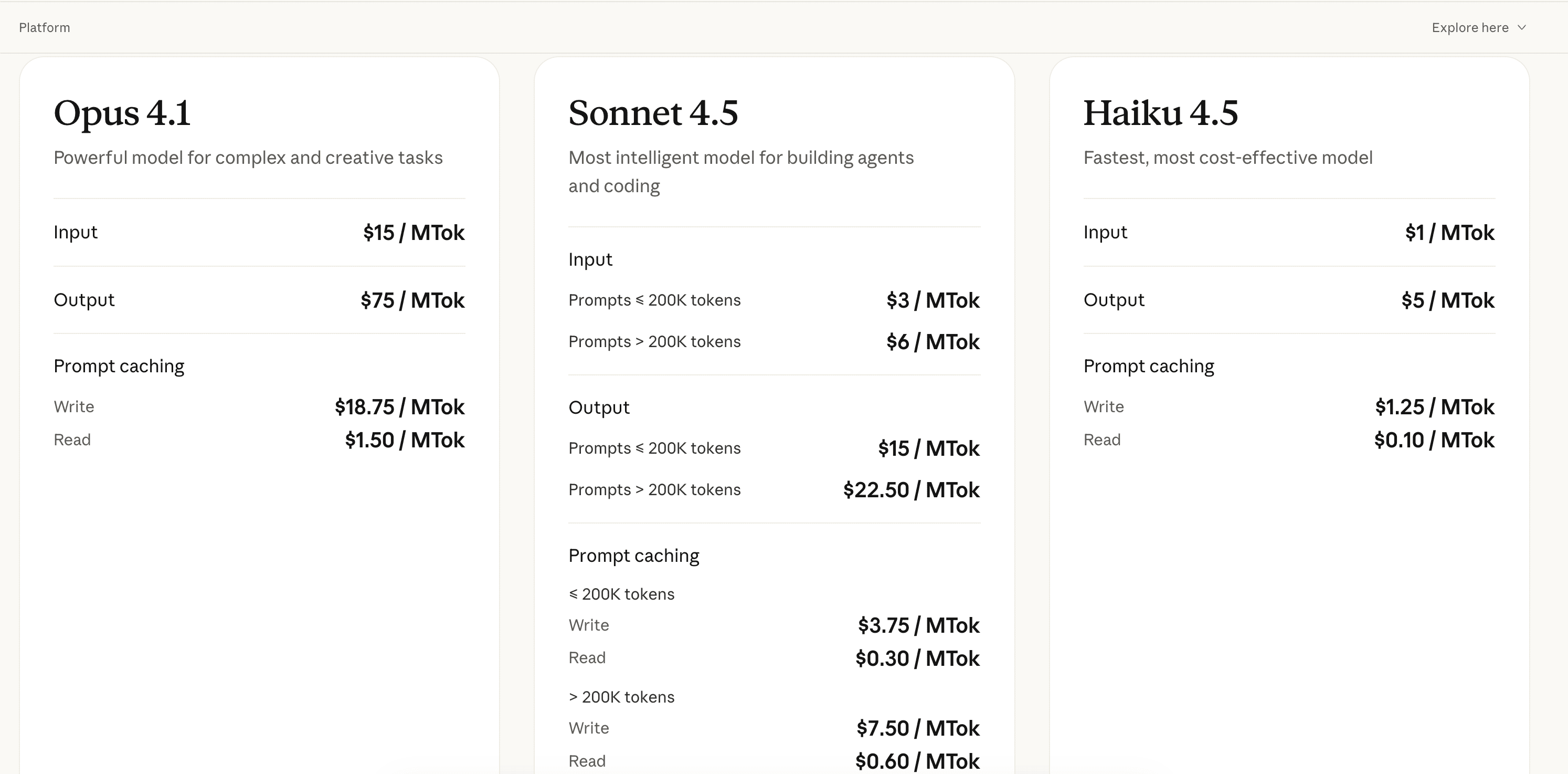This screenshot has width=1568, height=774.
Task: Click Sonnet output price $22.50 / MTok
Action: pyautogui.click(x=910, y=489)
